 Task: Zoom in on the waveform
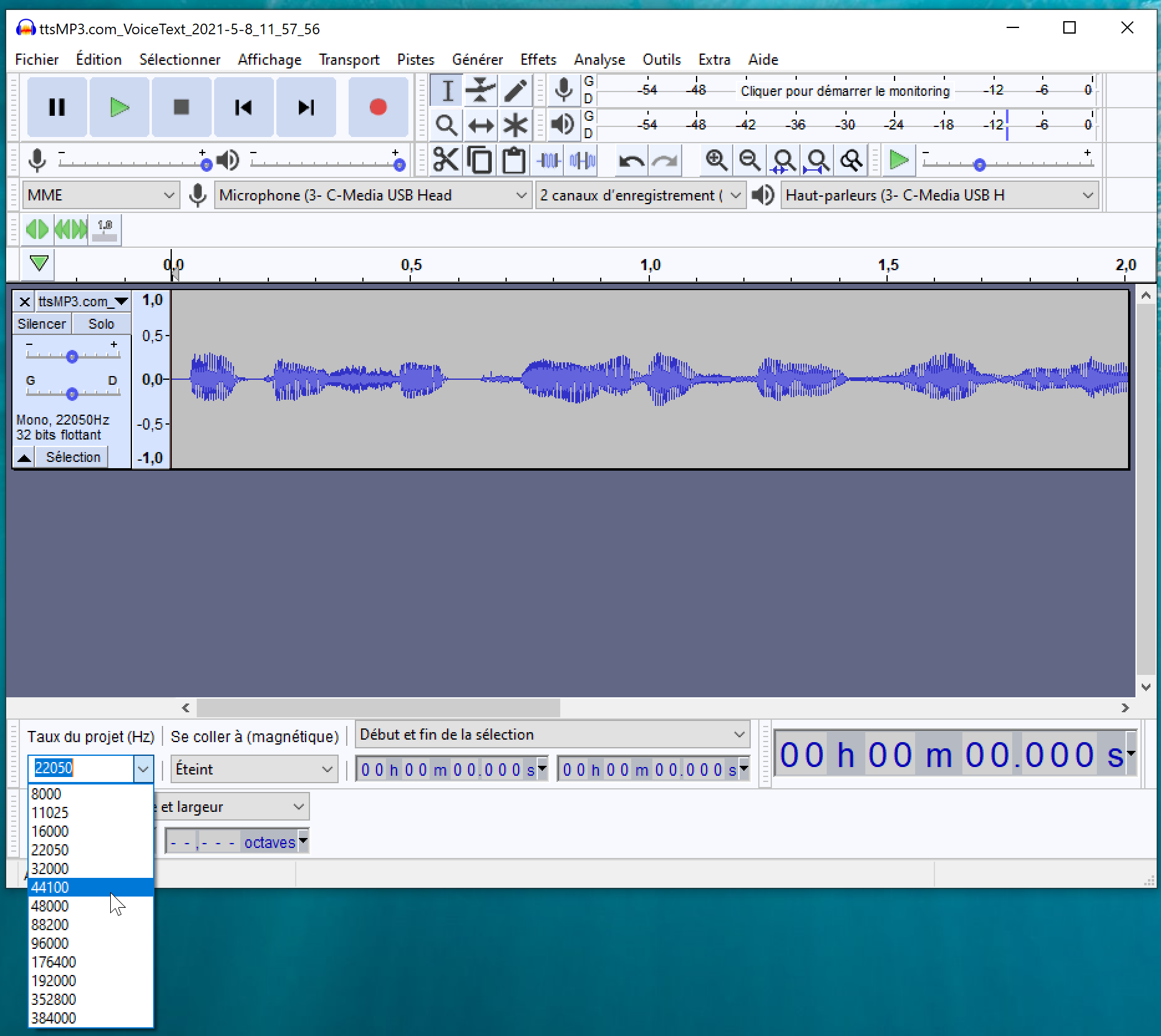click(x=716, y=160)
